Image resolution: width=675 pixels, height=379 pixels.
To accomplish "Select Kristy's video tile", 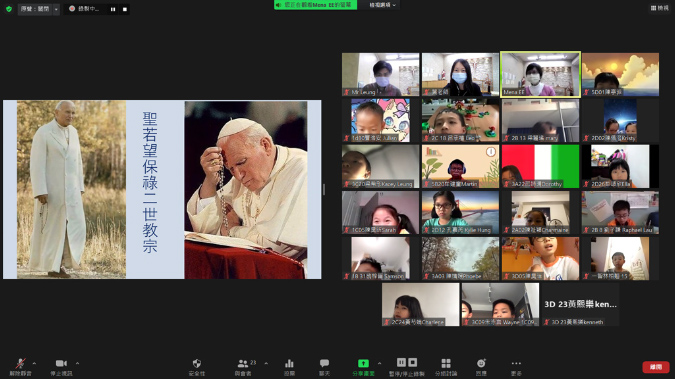I will 620,120.
